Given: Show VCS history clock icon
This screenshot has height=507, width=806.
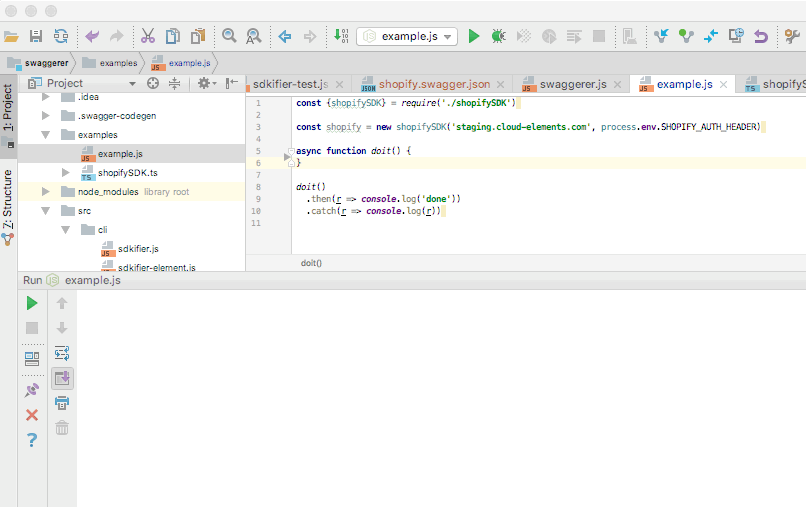Looking at the screenshot, I should 736,36.
